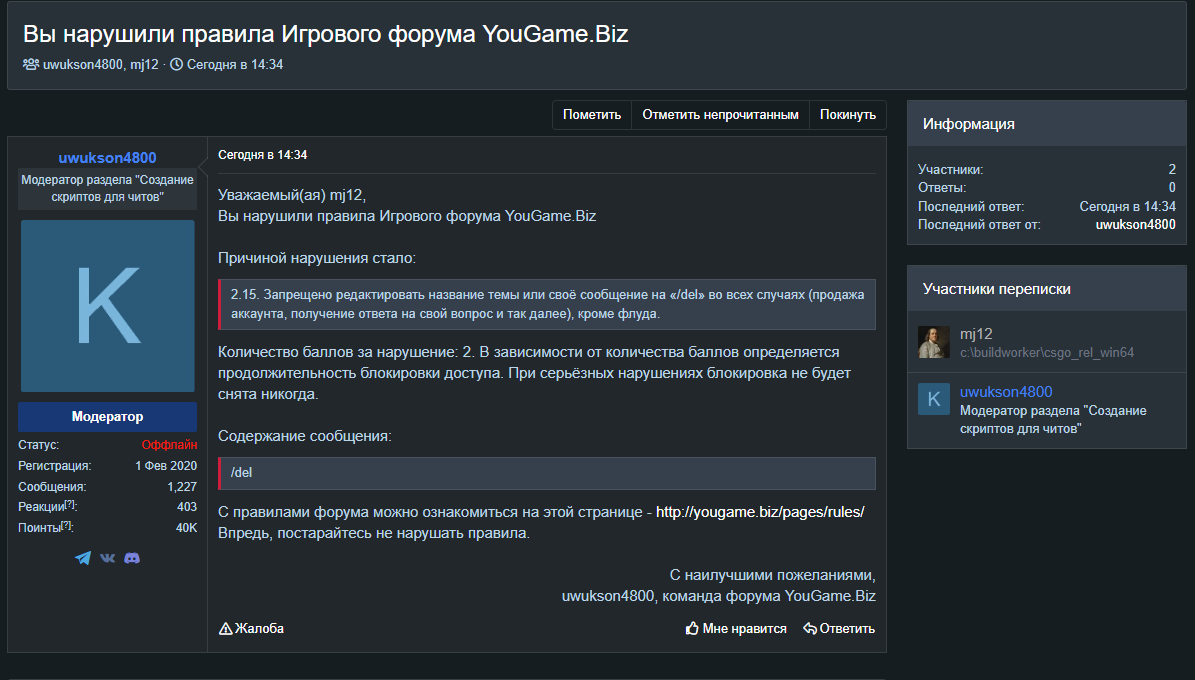Click the small K avatar in participants
This screenshot has width=1195, height=680.
pos(934,399)
